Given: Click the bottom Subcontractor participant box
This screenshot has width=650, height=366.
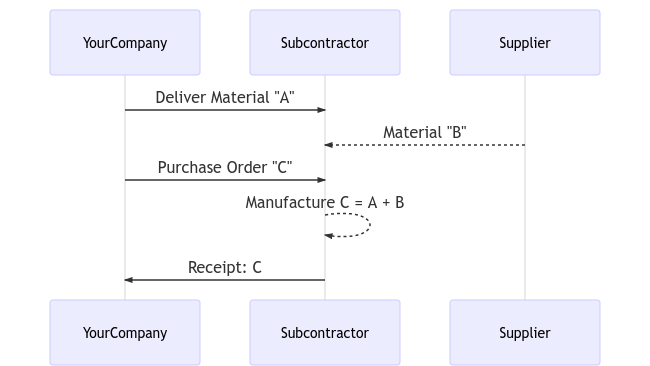Looking at the screenshot, I should (325, 332).
